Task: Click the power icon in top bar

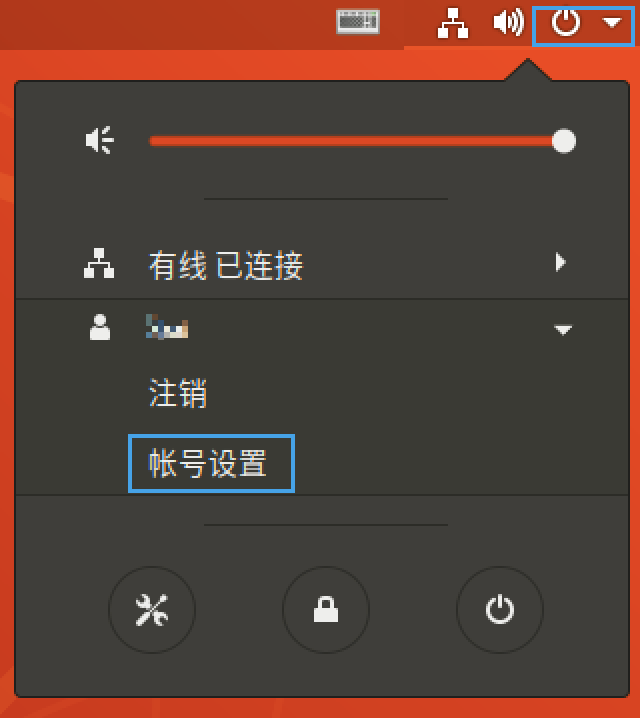Action: point(566,23)
